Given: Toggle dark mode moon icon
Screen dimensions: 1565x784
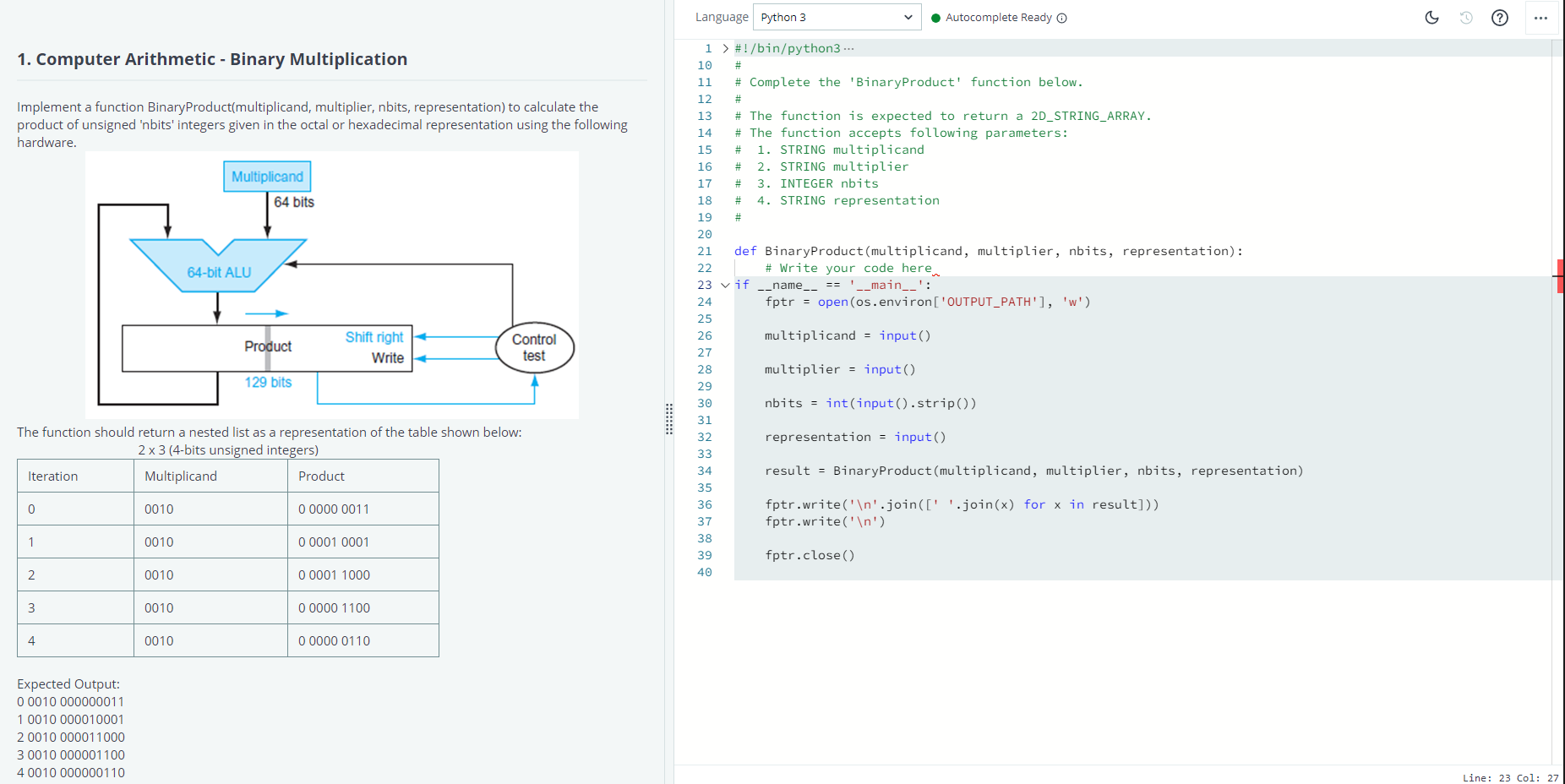Looking at the screenshot, I should click(x=1431, y=18).
